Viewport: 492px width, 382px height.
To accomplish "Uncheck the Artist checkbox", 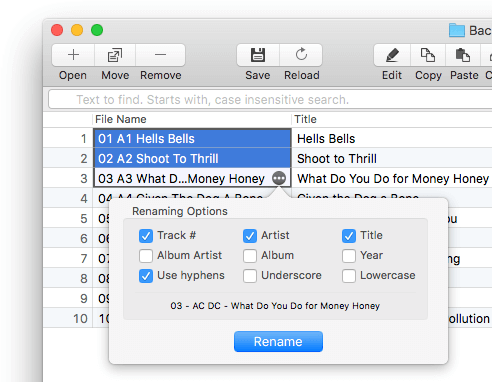I will point(250,236).
